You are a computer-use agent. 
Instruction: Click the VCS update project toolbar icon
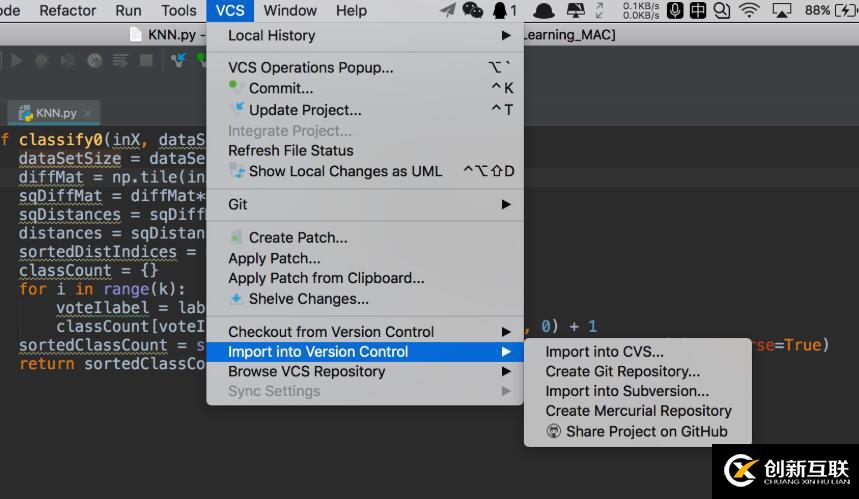tap(179, 60)
